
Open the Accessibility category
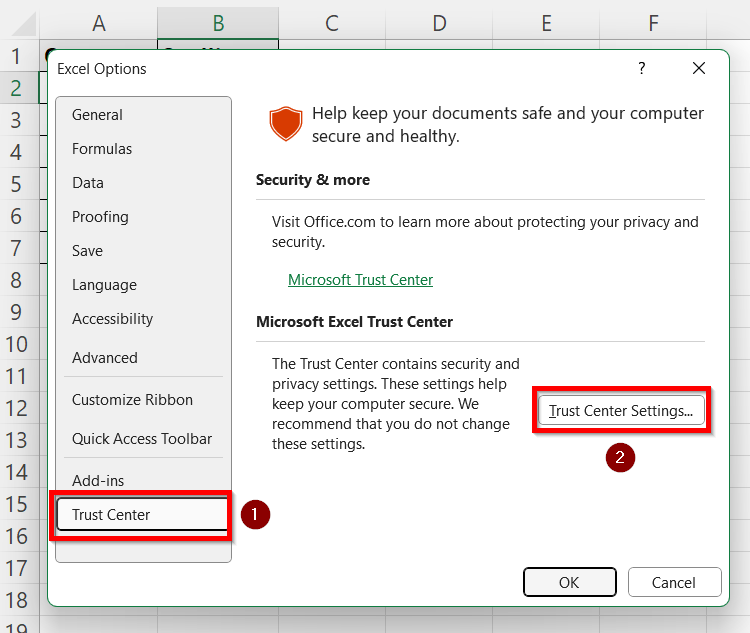112,319
